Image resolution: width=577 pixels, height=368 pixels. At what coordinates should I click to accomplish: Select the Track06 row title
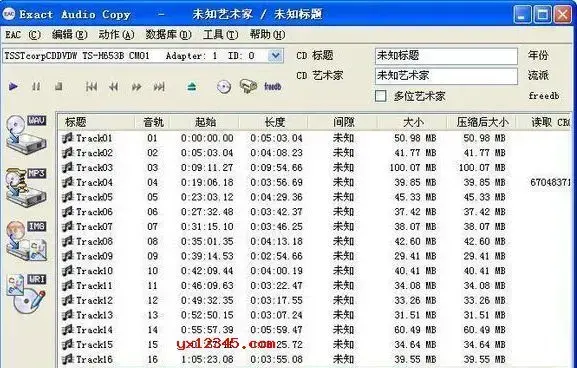click(x=94, y=212)
